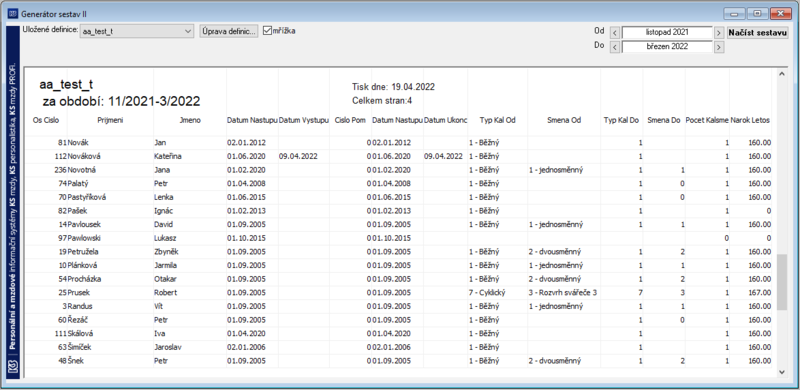Maximize the Generátor sestav window

click(758, 13)
